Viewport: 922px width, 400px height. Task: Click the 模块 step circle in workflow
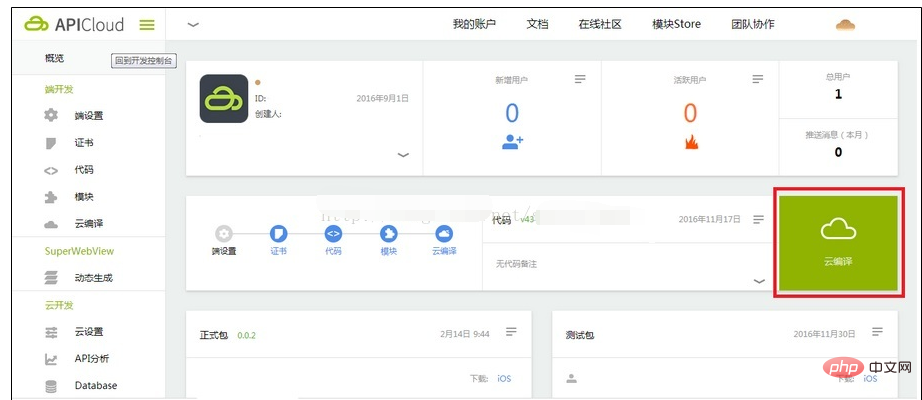[389, 234]
